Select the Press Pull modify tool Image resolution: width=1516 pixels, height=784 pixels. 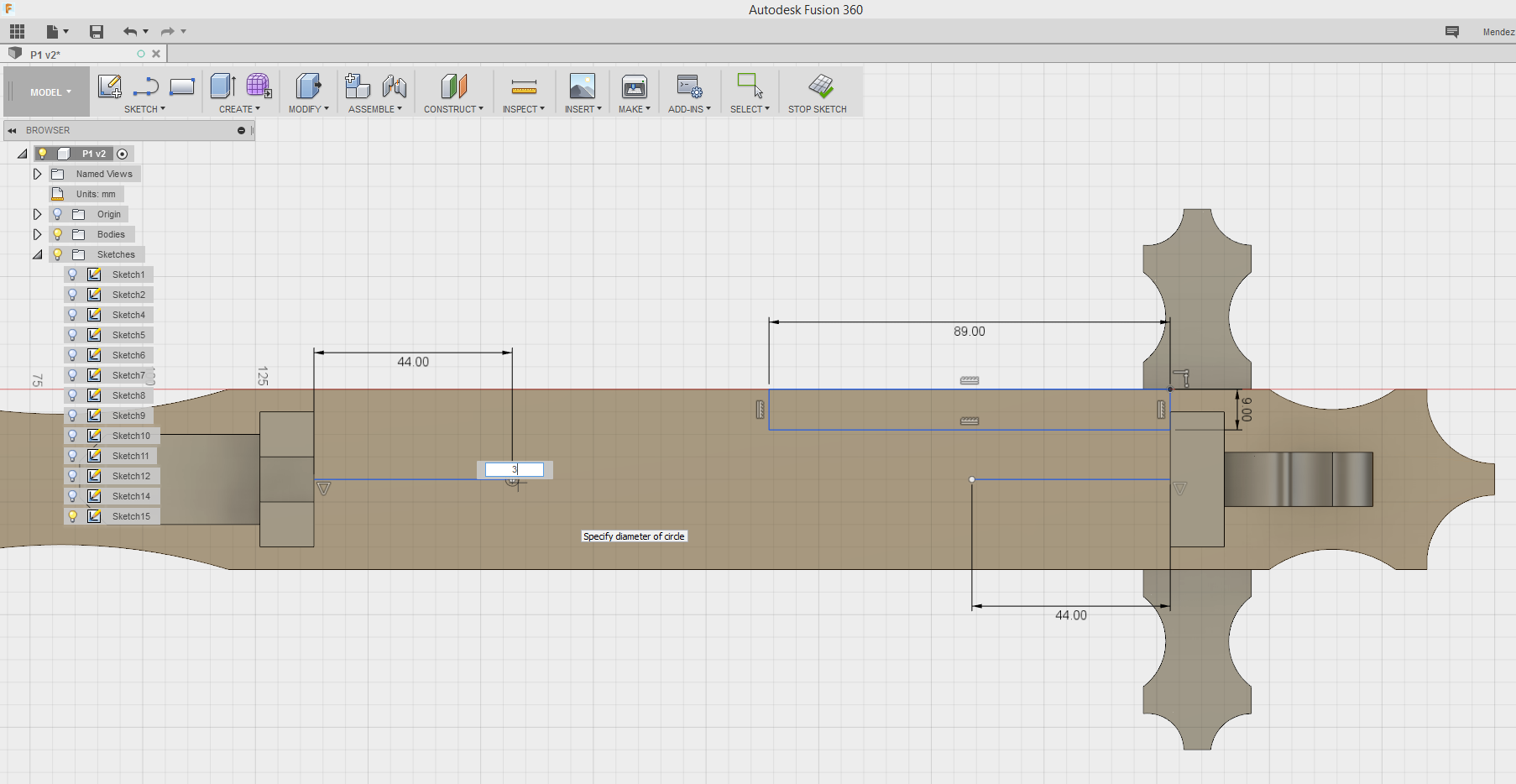click(308, 86)
